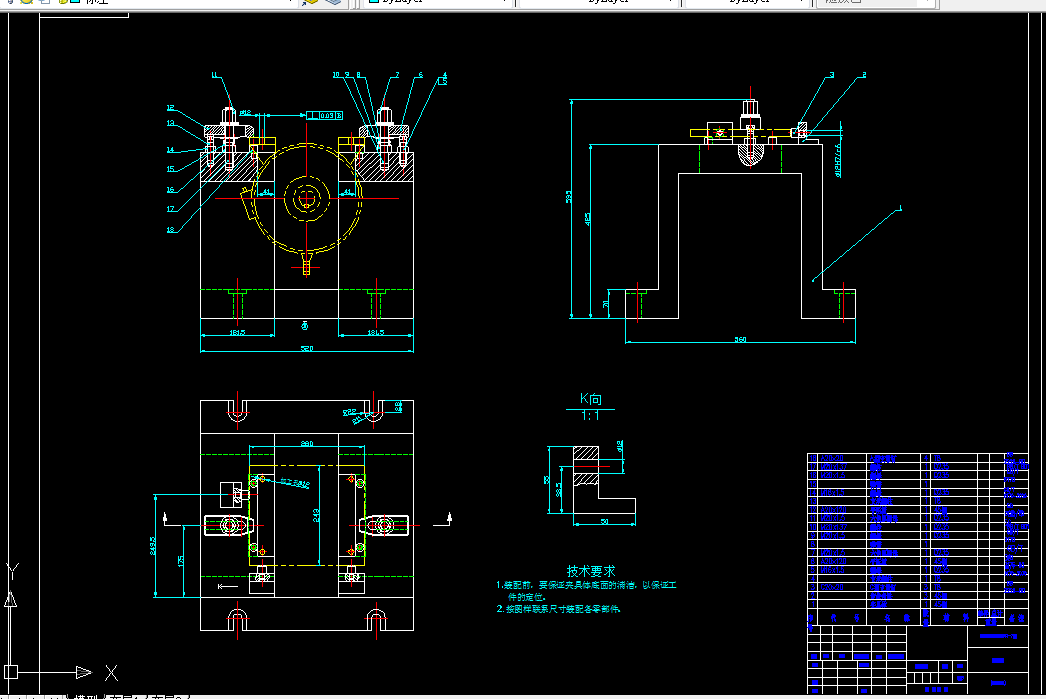
Task: Pick the left 181.5 dimension text
Action: click(237, 332)
